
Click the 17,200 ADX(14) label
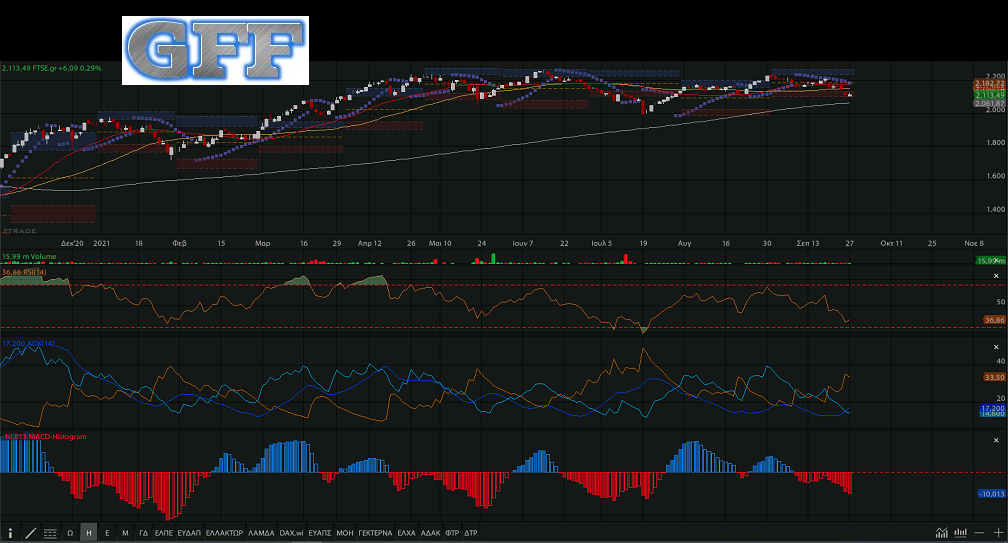(x=28, y=344)
